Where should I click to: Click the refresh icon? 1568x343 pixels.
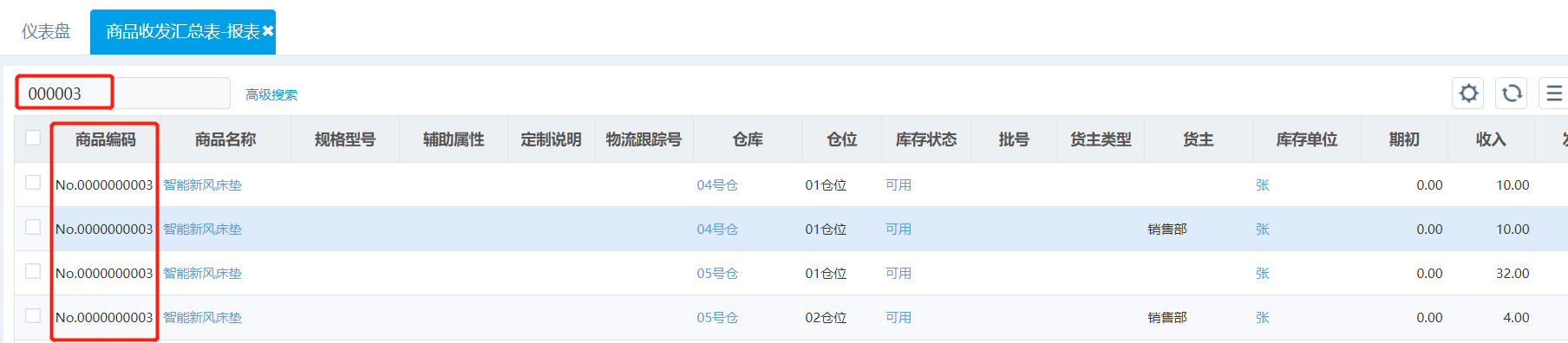(x=1512, y=94)
